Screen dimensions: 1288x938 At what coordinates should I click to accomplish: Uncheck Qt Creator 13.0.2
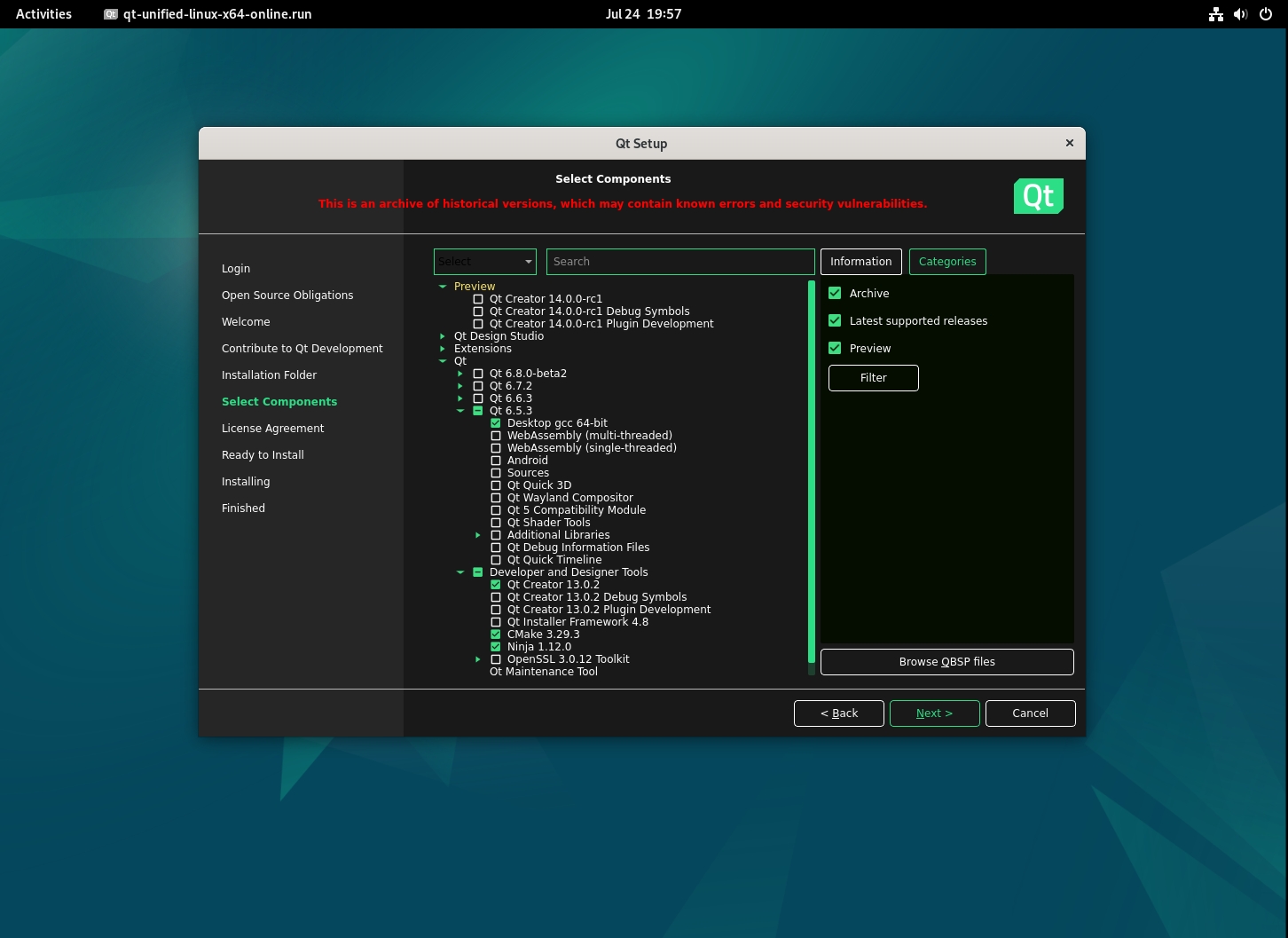[x=496, y=585]
